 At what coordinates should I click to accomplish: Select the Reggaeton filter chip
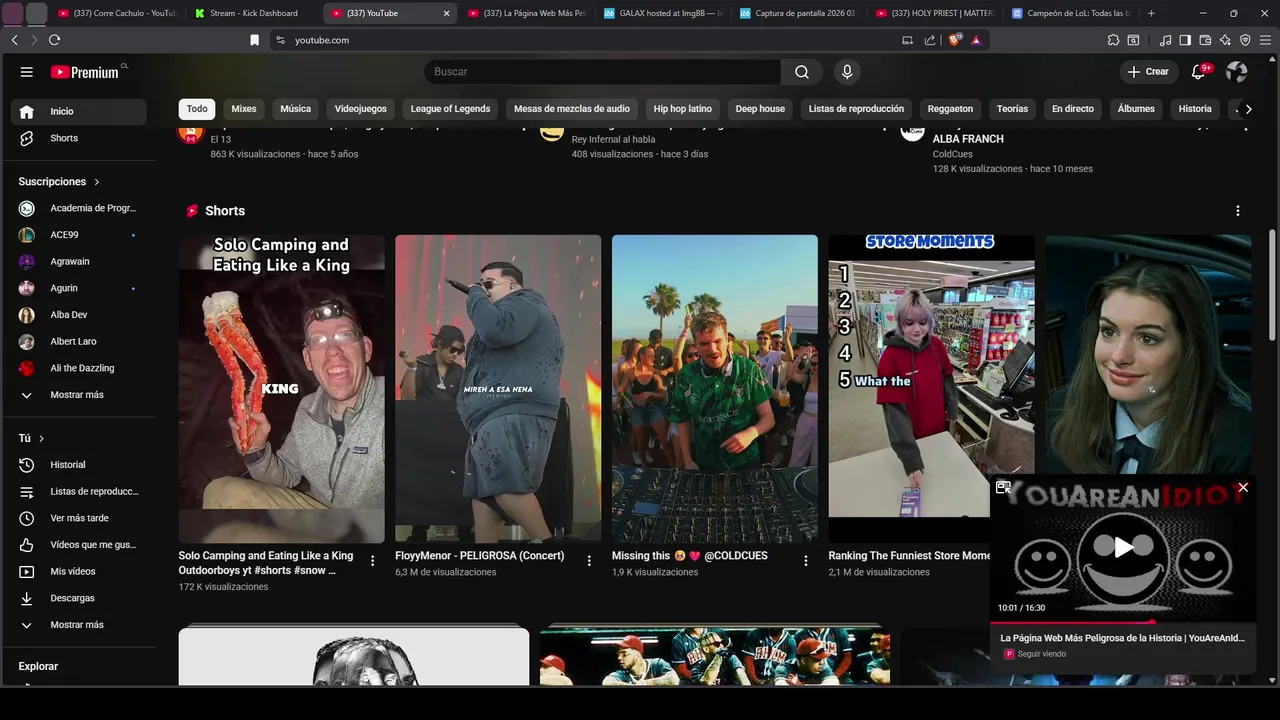pos(950,109)
